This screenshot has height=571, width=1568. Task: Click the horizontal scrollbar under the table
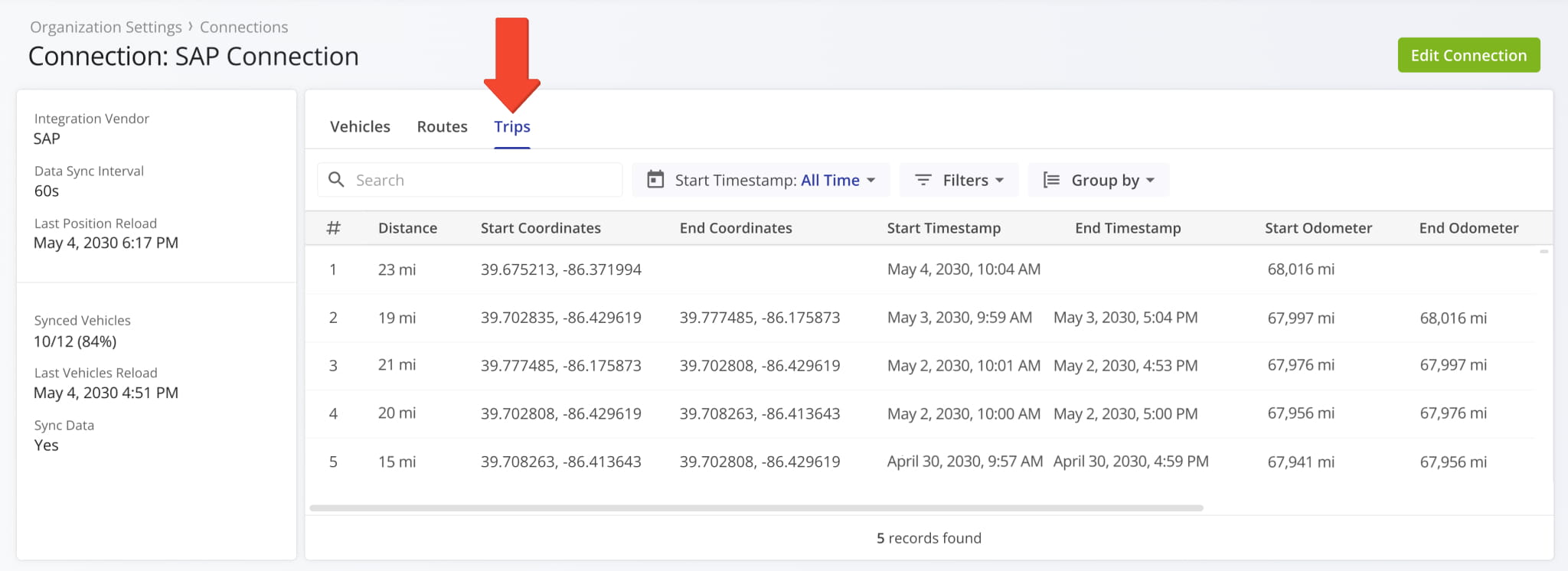pos(756,507)
